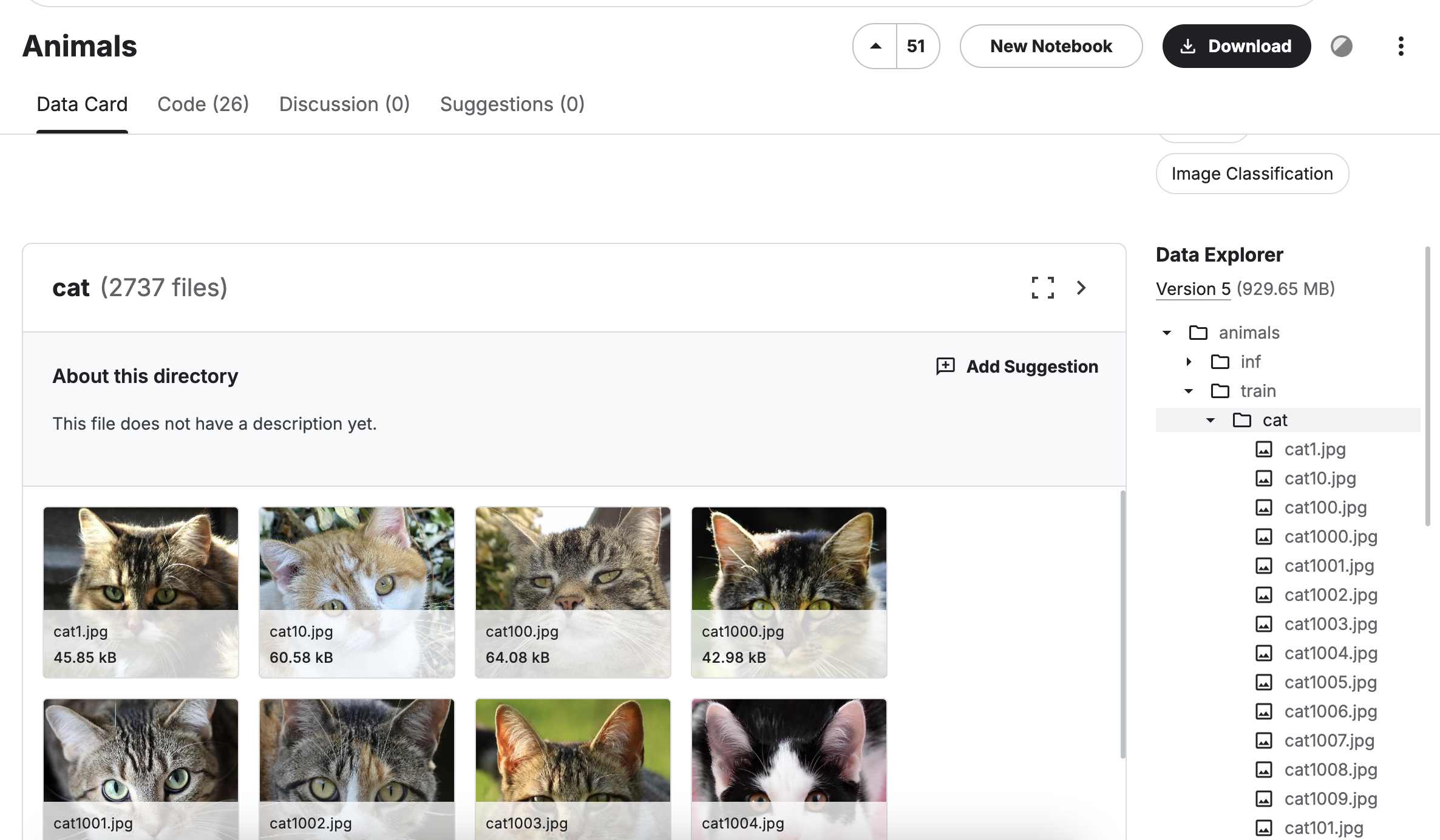Click the gray circular usability icon

[x=1342, y=46]
